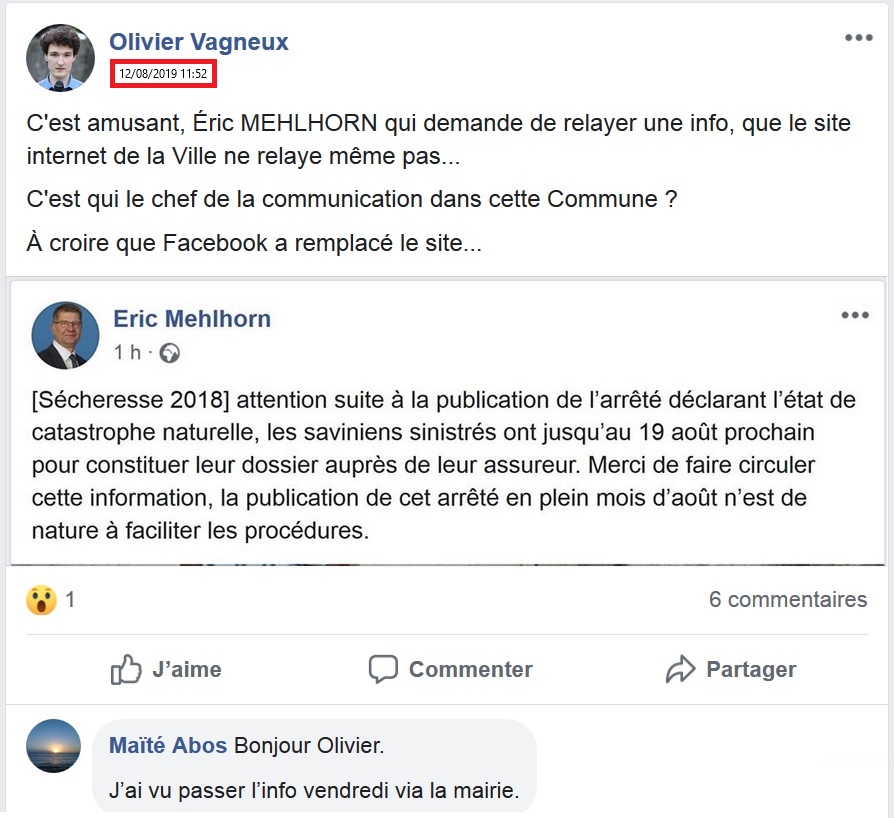The height and width of the screenshot is (818, 894).
Task: Click the Commenter speech bubble icon
Action: (384, 669)
